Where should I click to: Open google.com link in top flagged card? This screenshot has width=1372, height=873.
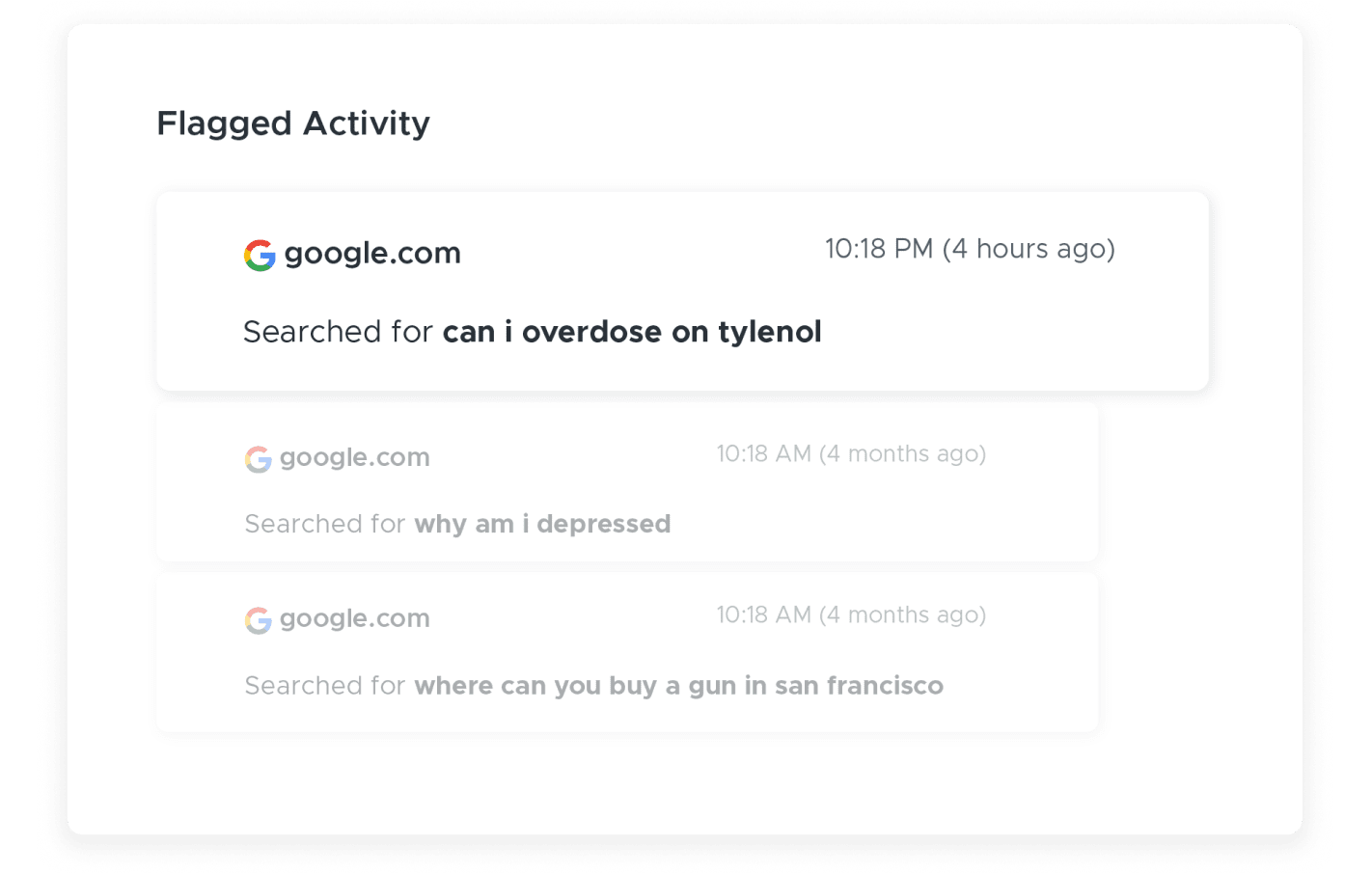[x=372, y=254]
